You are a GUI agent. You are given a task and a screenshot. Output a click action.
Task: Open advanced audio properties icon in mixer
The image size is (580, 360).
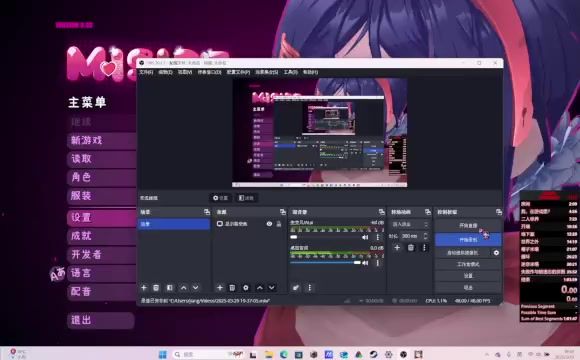coord(296,287)
